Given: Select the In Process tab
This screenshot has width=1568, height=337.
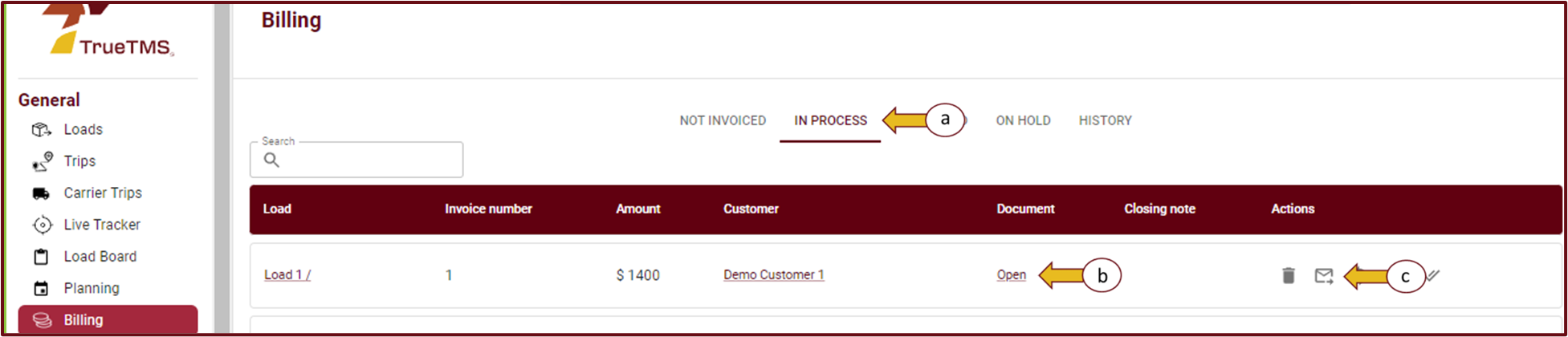Looking at the screenshot, I should [x=830, y=120].
